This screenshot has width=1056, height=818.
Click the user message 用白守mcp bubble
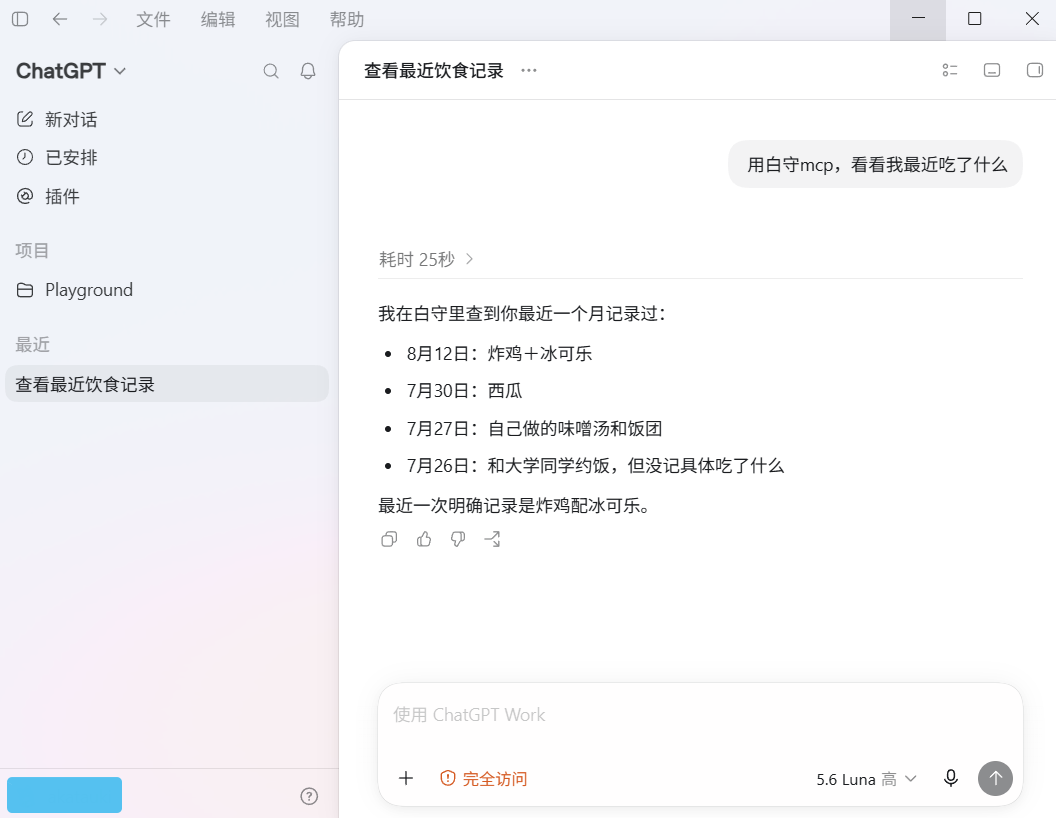click(x=876, y=164)
